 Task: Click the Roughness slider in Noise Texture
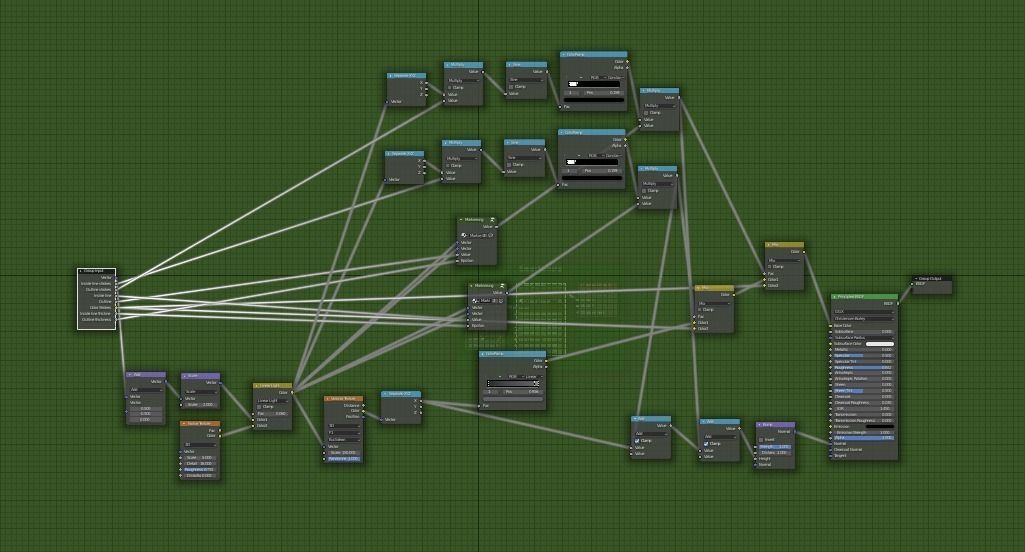point(200,470)
